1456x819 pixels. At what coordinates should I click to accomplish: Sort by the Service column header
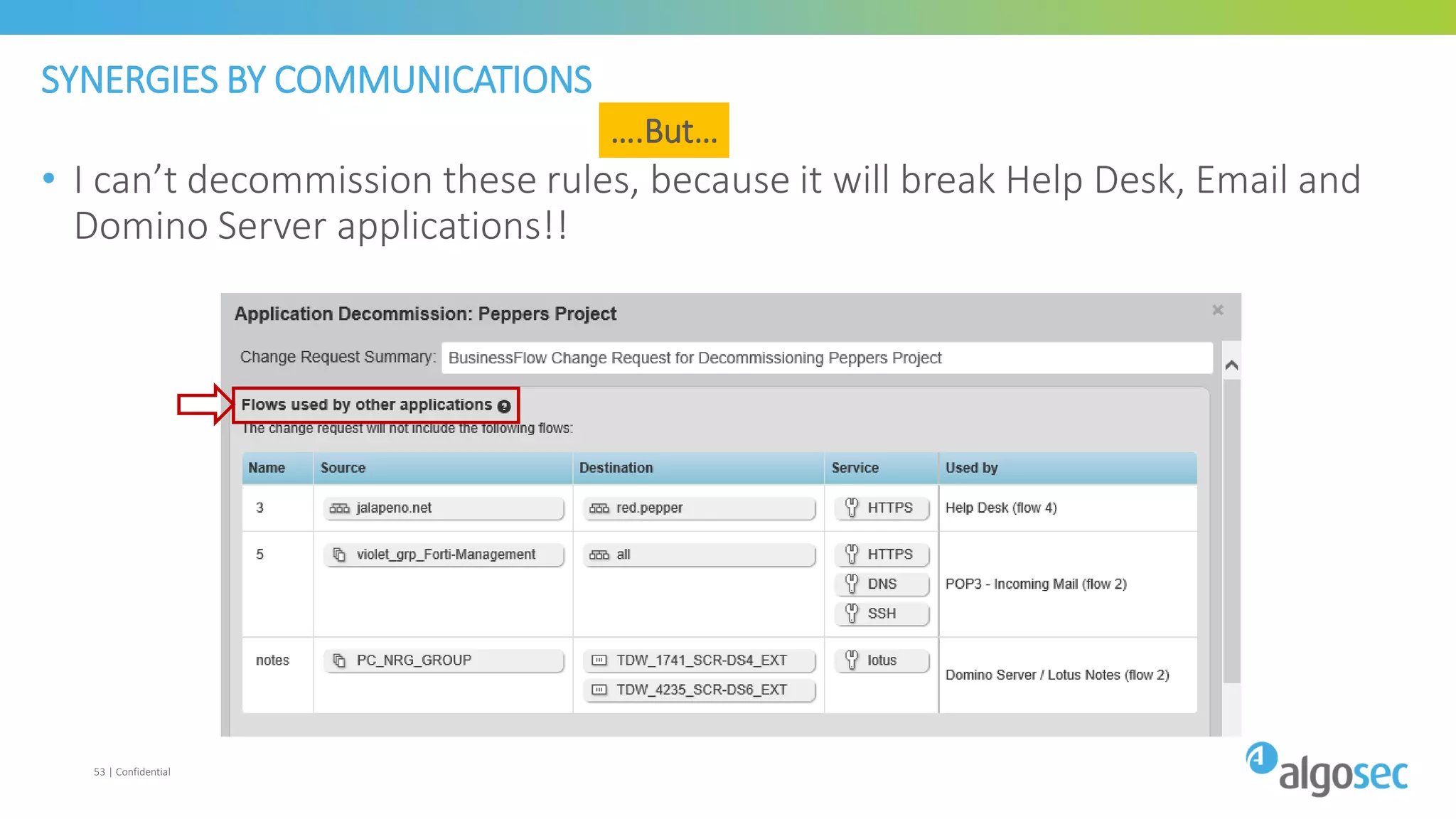[x=882, y=468]
